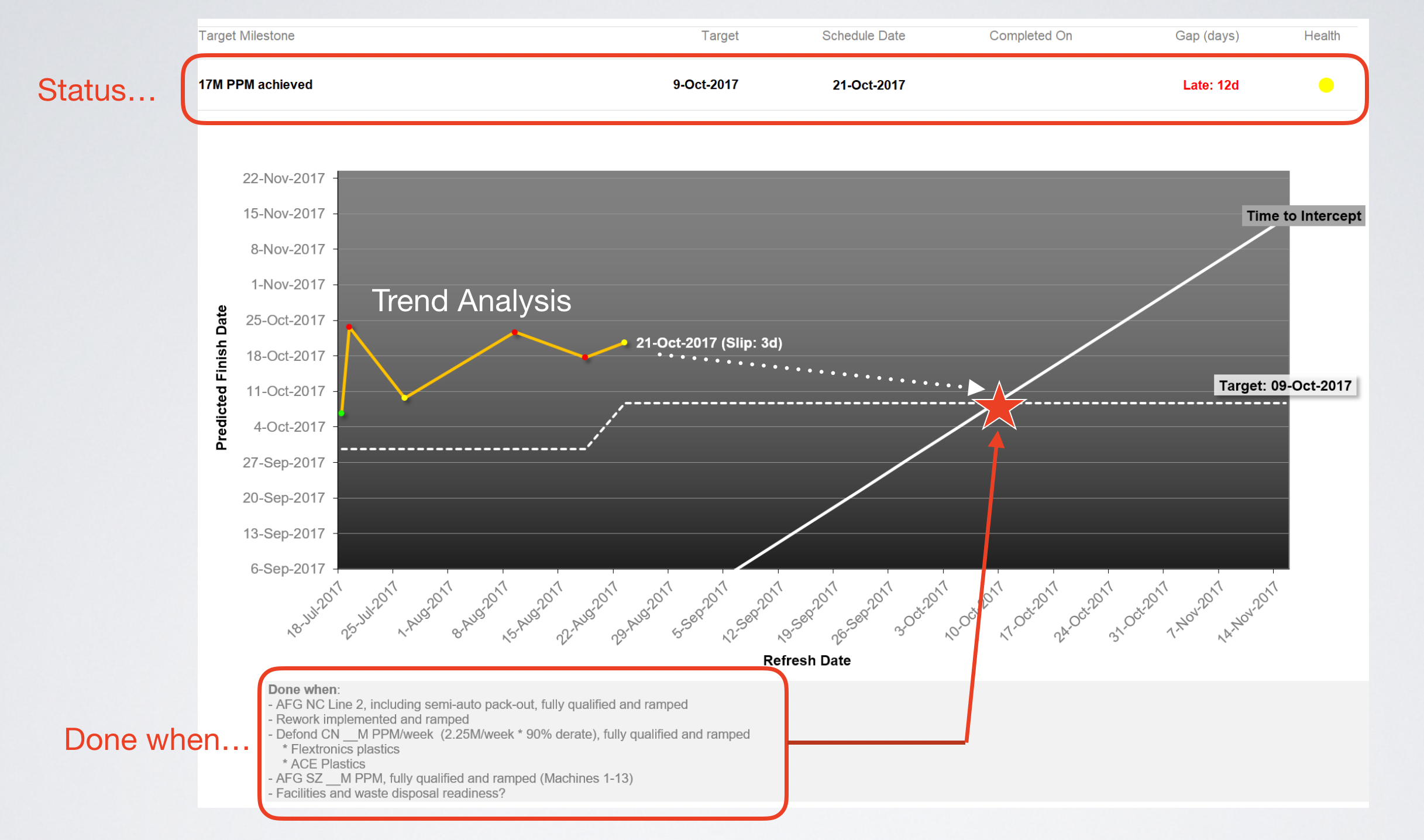Click the '14-Nov-2017' x-axis label
The width and height of the screenshot is (1424, 840).
(1248, 612)
